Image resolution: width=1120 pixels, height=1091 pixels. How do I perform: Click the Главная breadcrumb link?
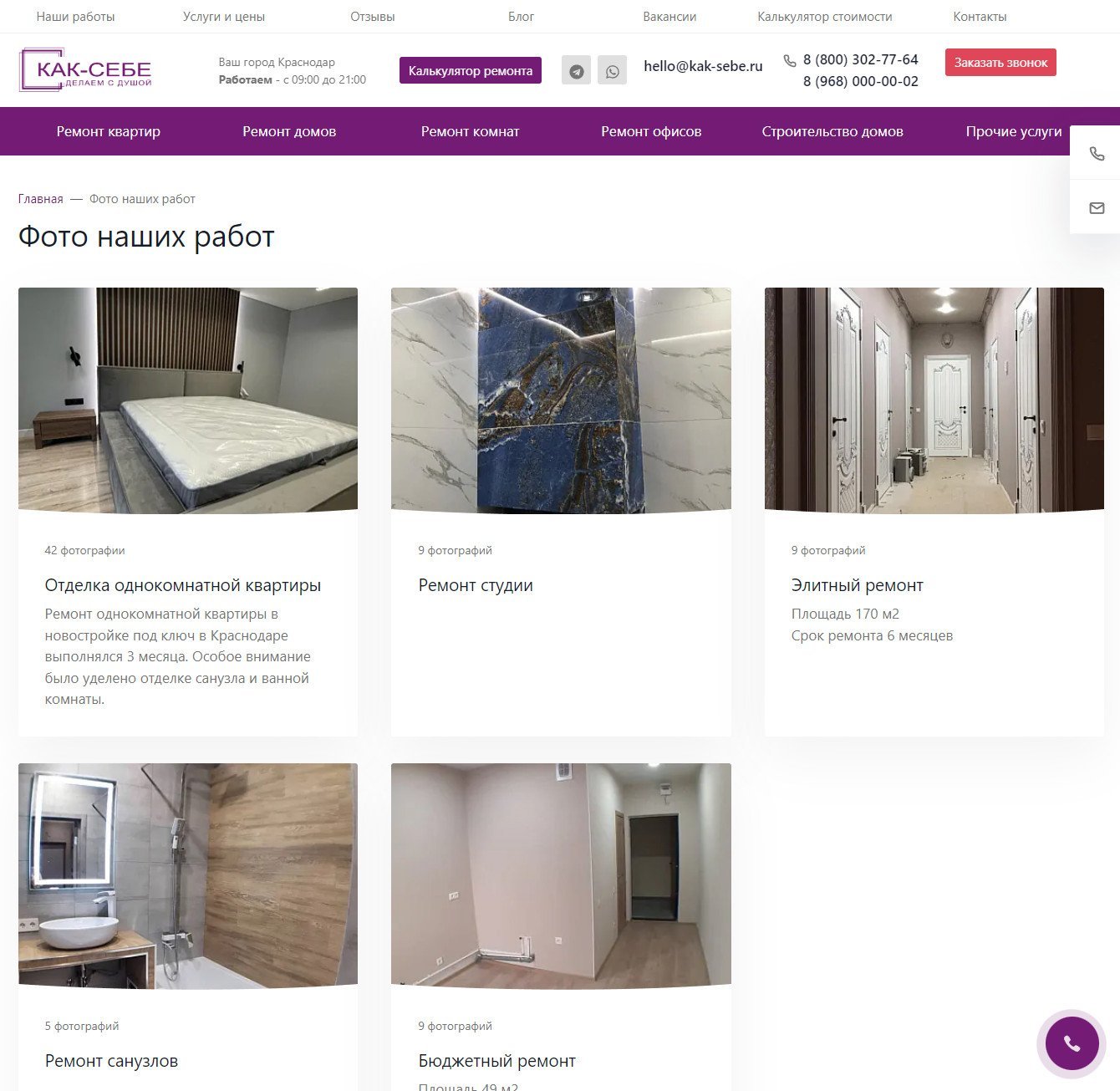coord(41,199)
